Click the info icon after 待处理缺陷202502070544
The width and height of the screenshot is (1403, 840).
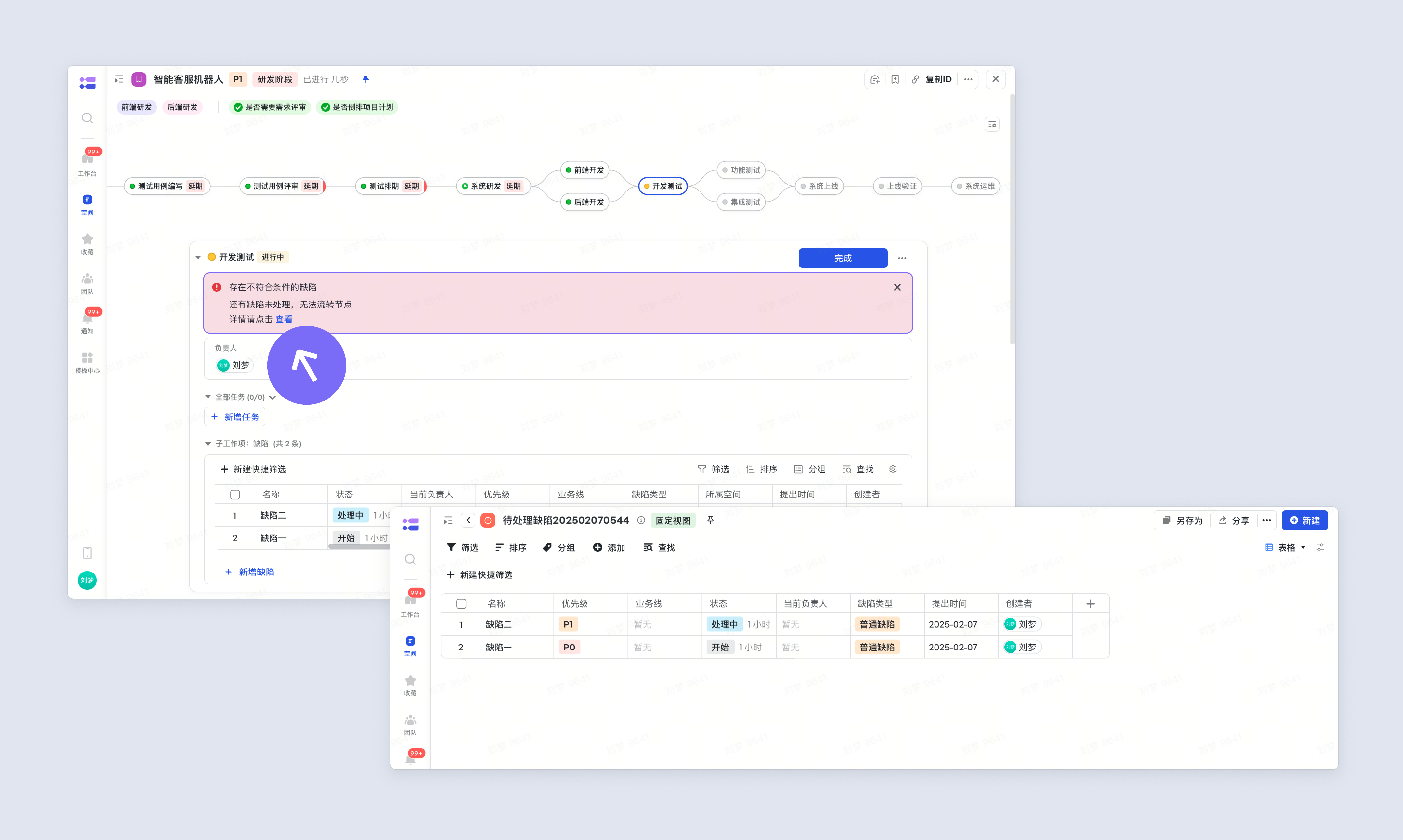coord(641,520)
